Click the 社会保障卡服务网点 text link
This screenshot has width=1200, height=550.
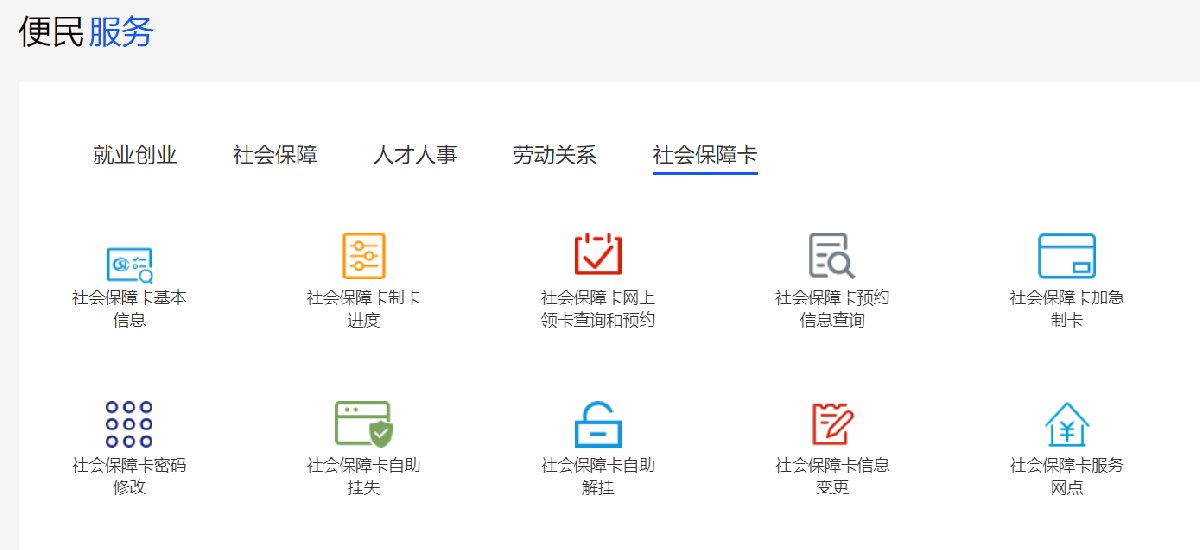pyautogui.click(x=1066, y=477)
